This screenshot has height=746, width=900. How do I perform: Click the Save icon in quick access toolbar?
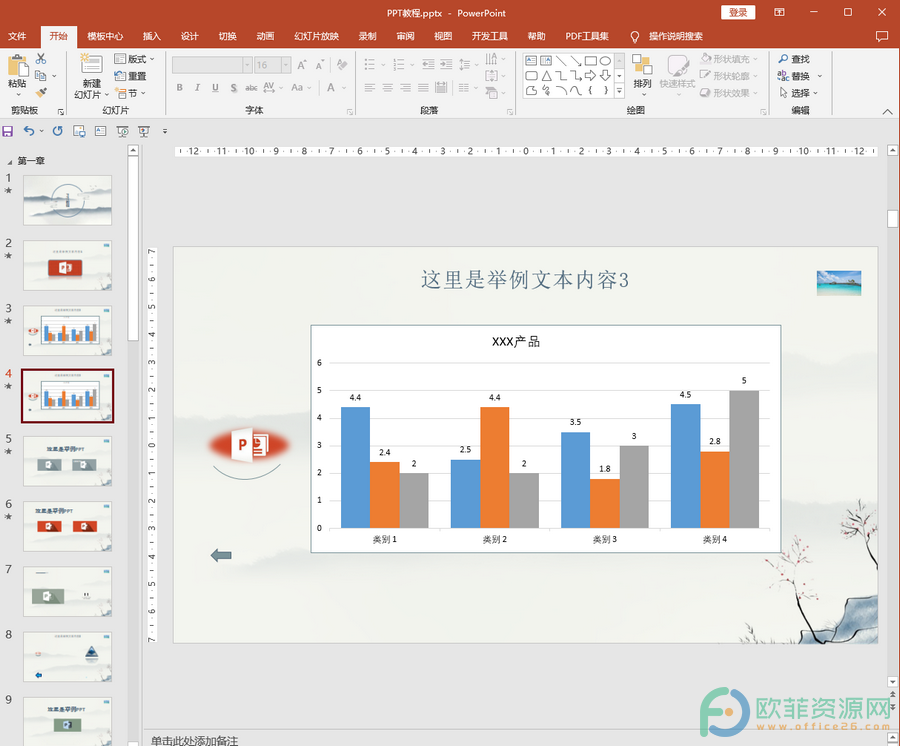7,131
